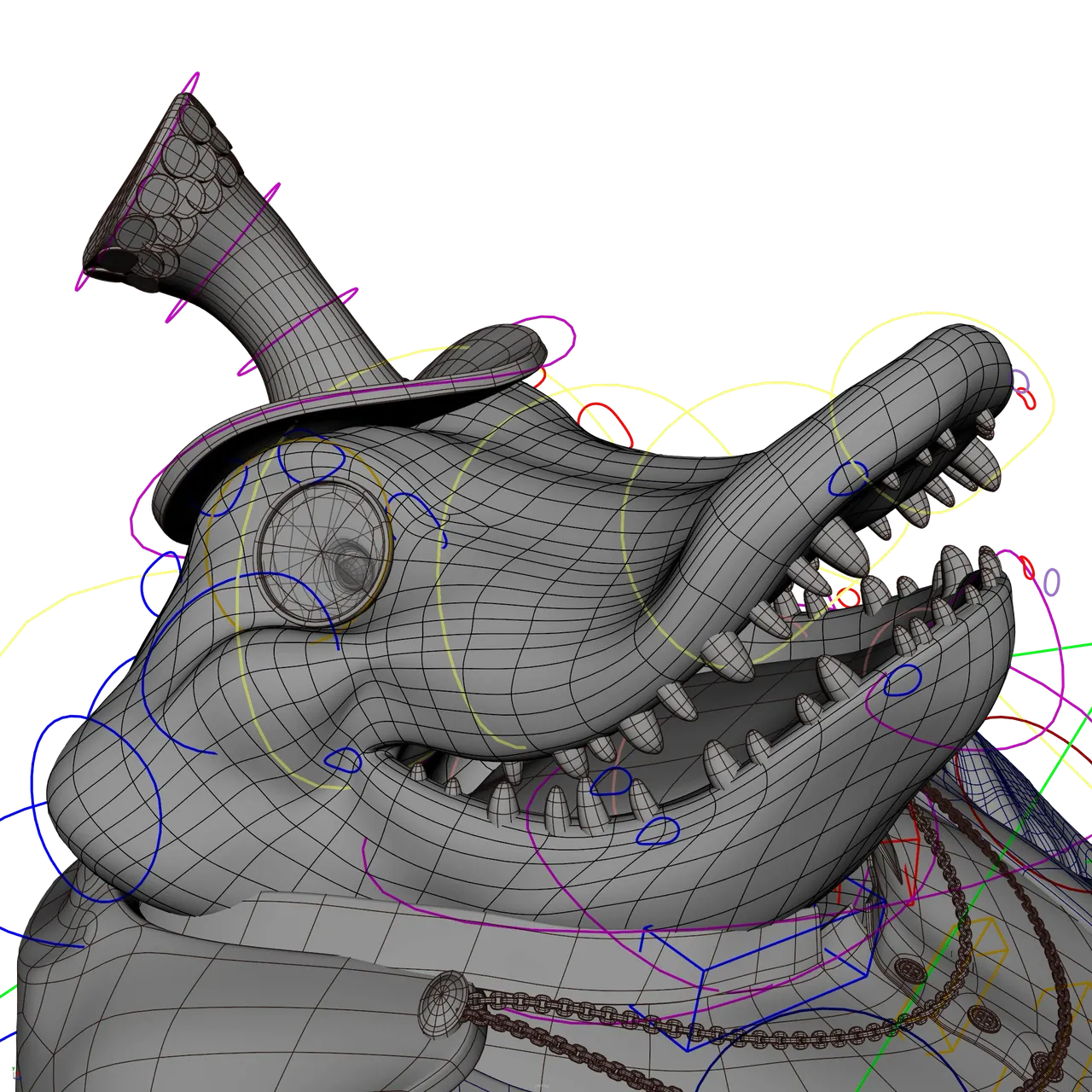Pick the red curve control atop the snout bridge
1092x1092 pixels.
[x=606, y=424]
